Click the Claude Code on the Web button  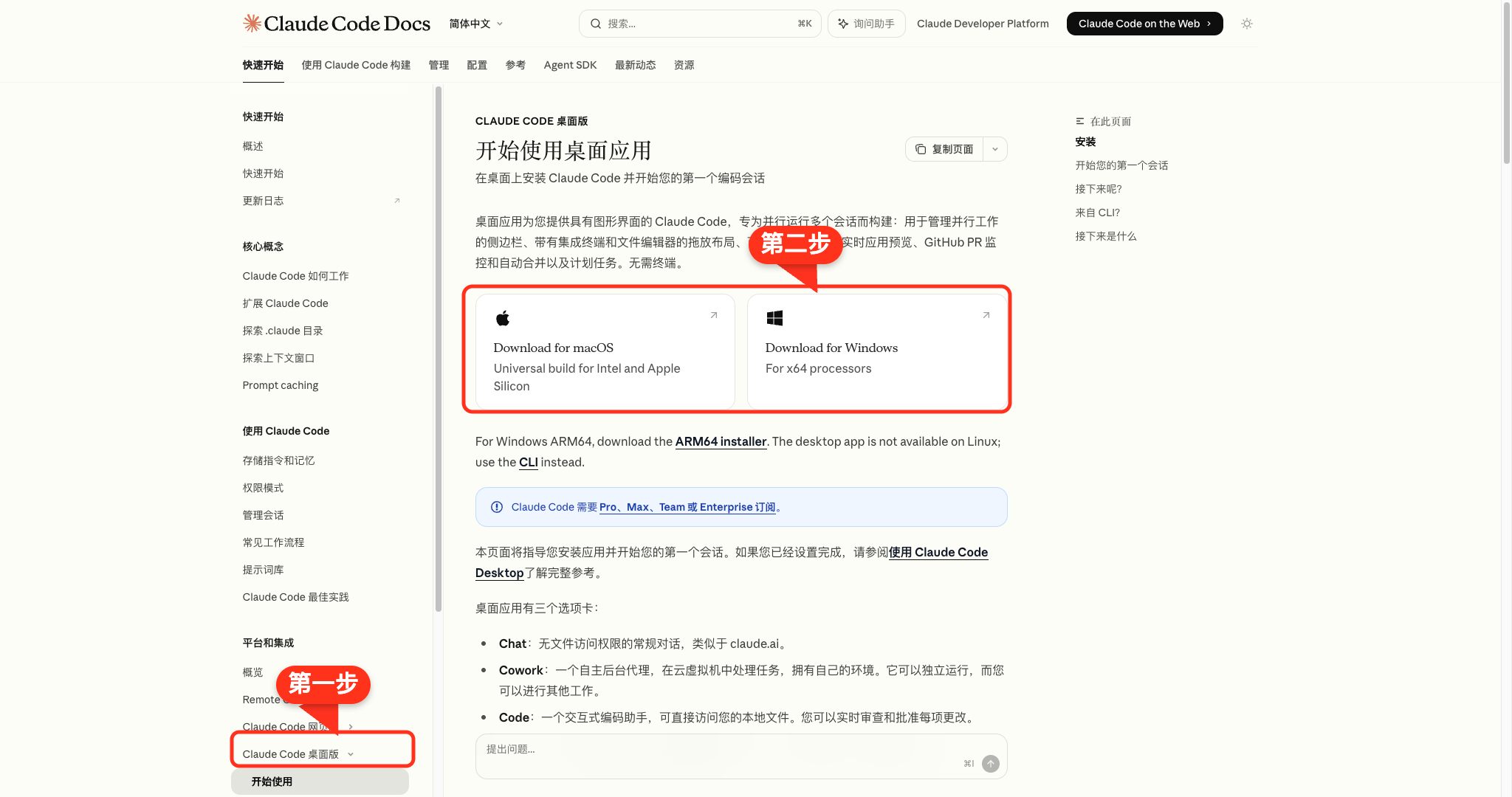(1144, 24)
